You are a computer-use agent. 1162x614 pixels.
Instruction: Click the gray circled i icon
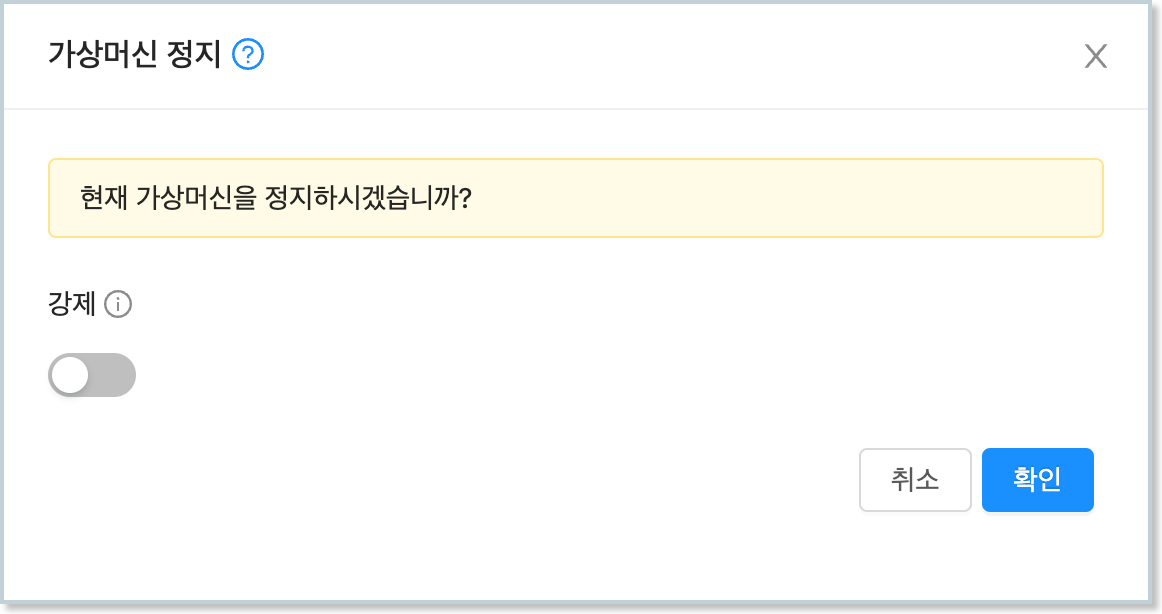pos(118,304)
